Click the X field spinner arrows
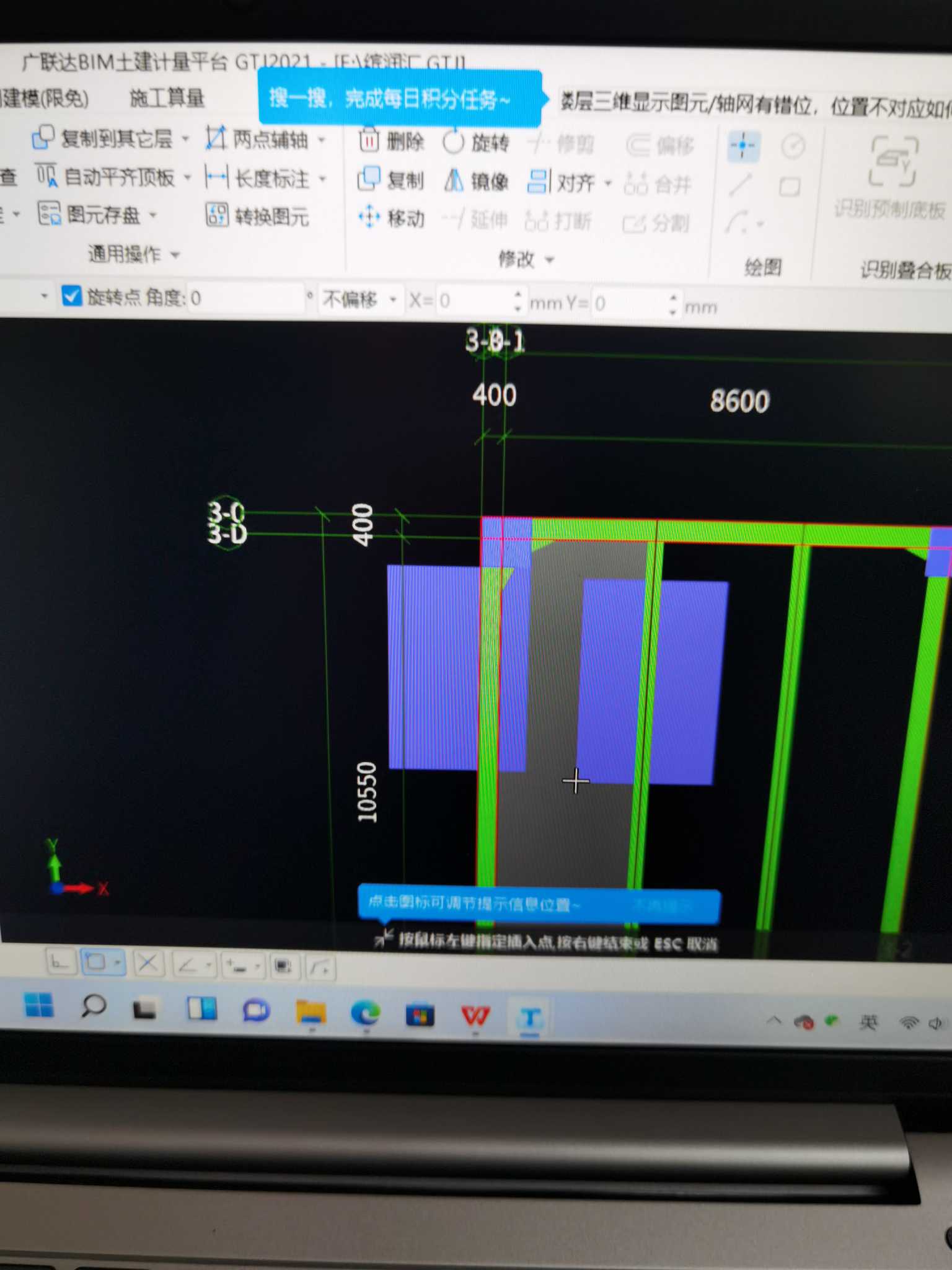The image size is (952, 1270). click(x=519, y=301)
